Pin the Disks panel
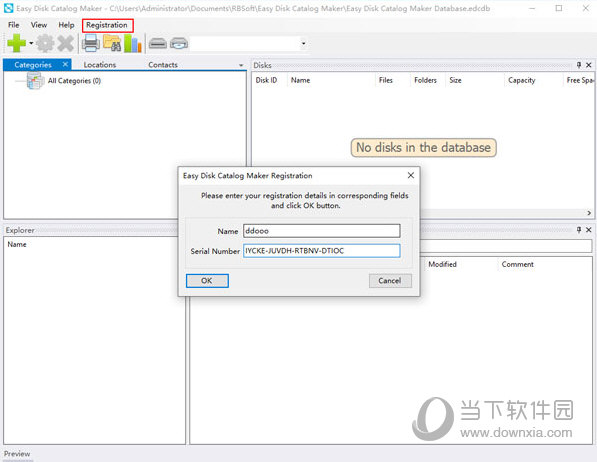 579,65
